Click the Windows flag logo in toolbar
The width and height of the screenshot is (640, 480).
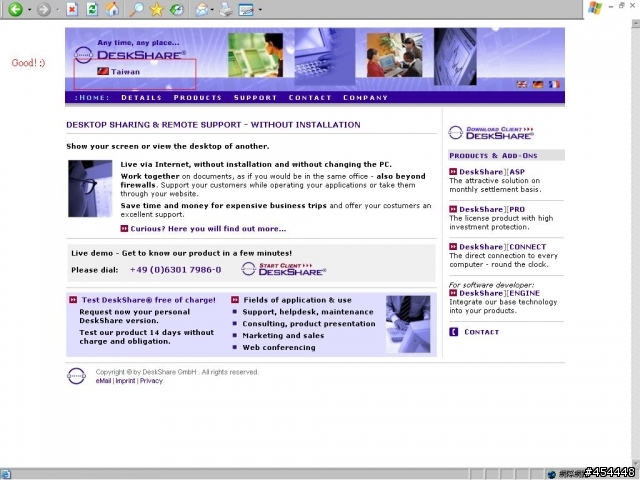point(595,8)
